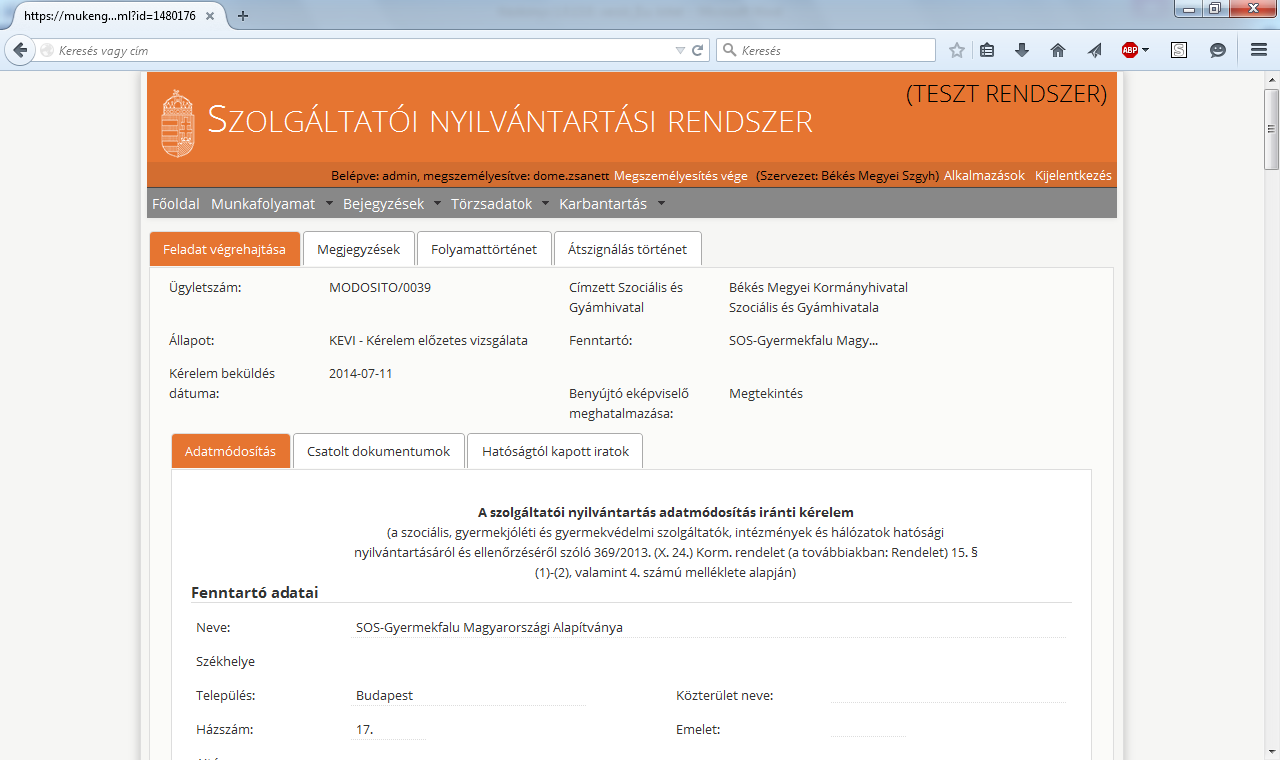Expand the Karbantartás dropdown arrow
Viewport: 1280px width, 760px height.
tap(661, 204)
